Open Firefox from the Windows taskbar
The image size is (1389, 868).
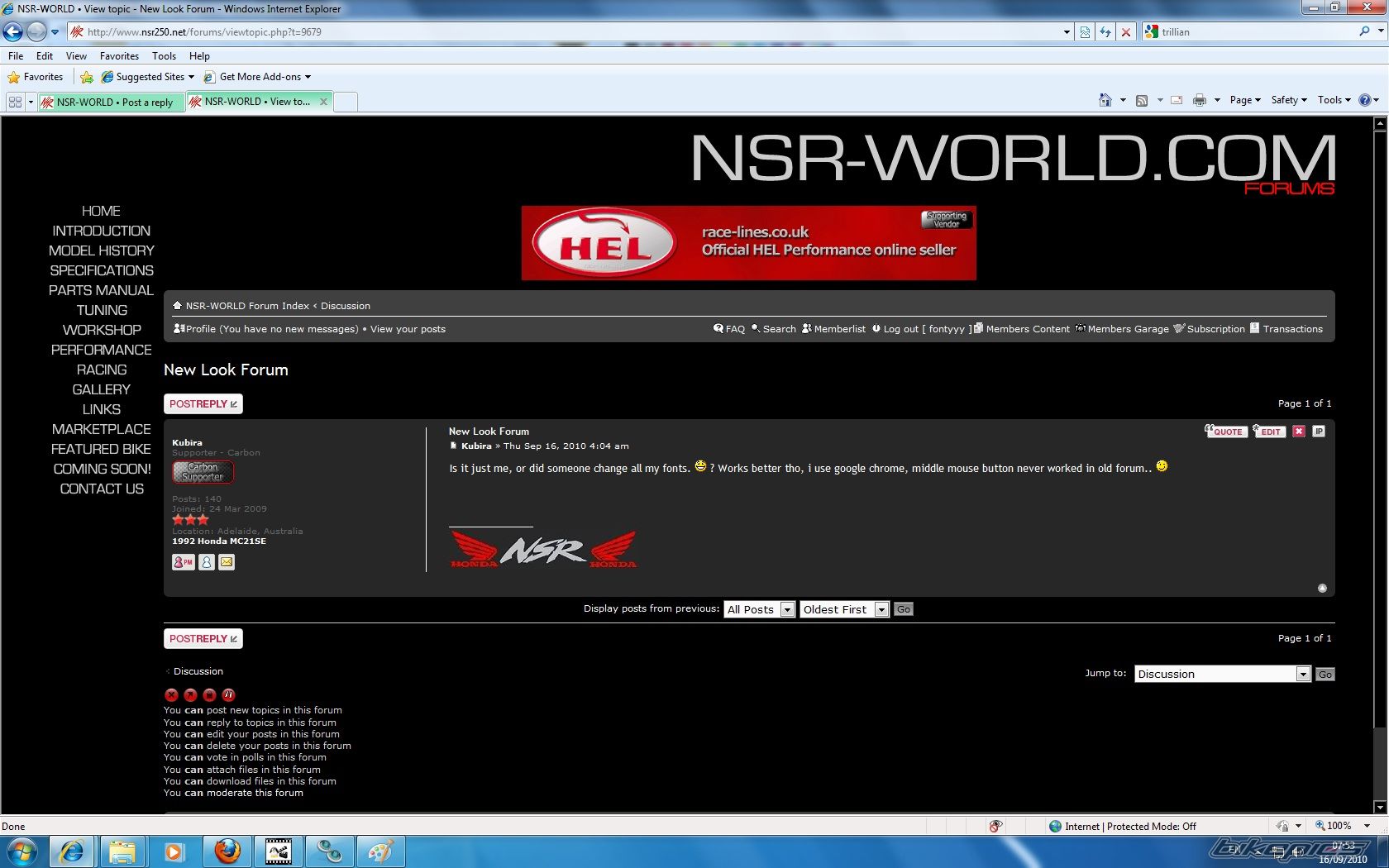click(227, 851)
